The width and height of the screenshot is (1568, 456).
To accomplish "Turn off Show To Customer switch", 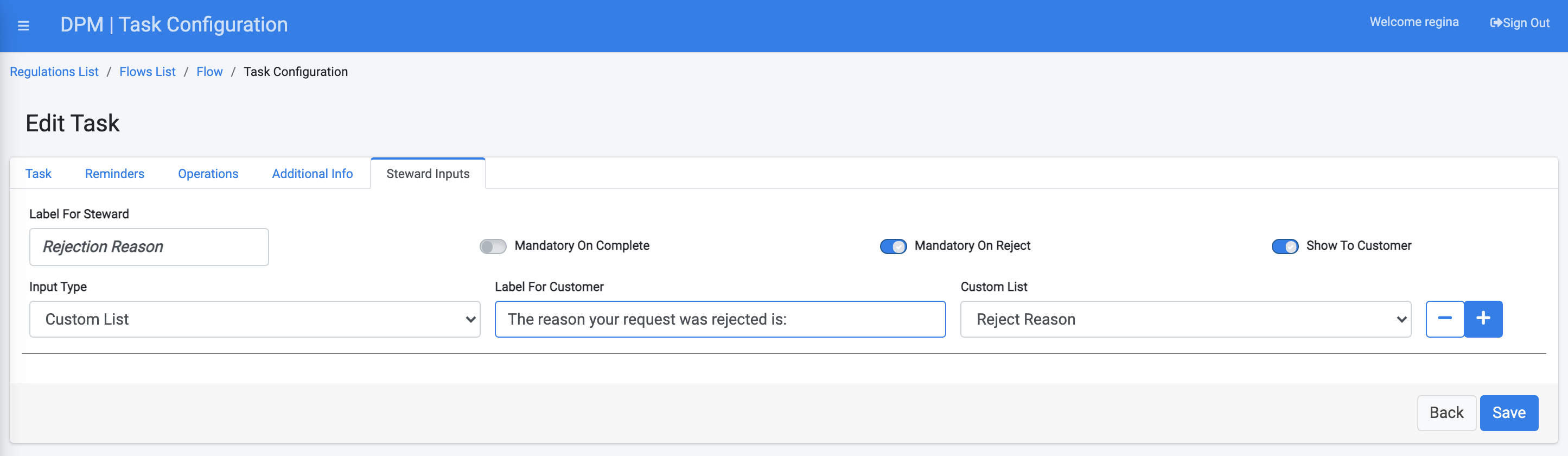I will [x=1285, y=246].
